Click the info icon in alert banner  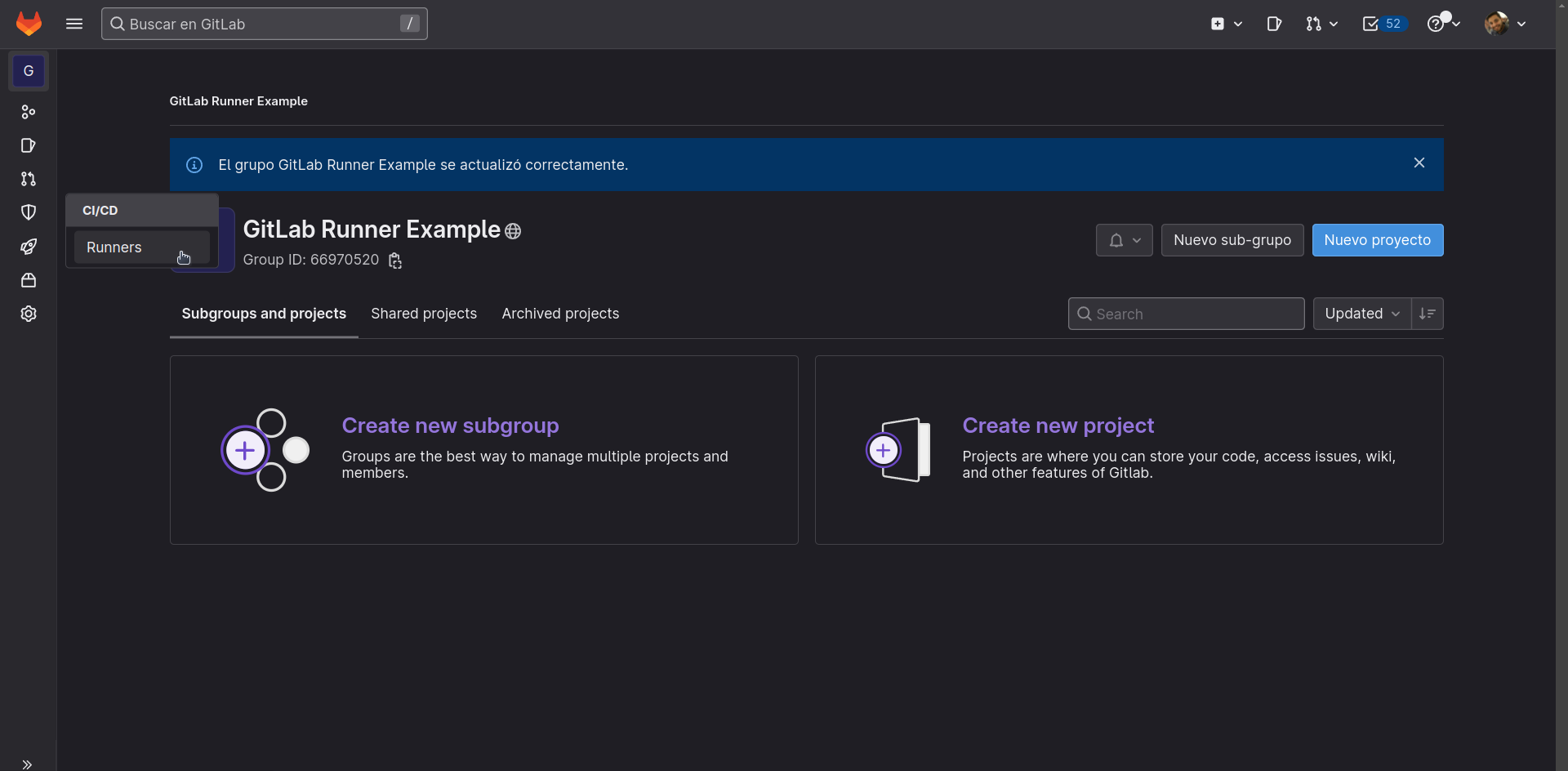point(194,165)
